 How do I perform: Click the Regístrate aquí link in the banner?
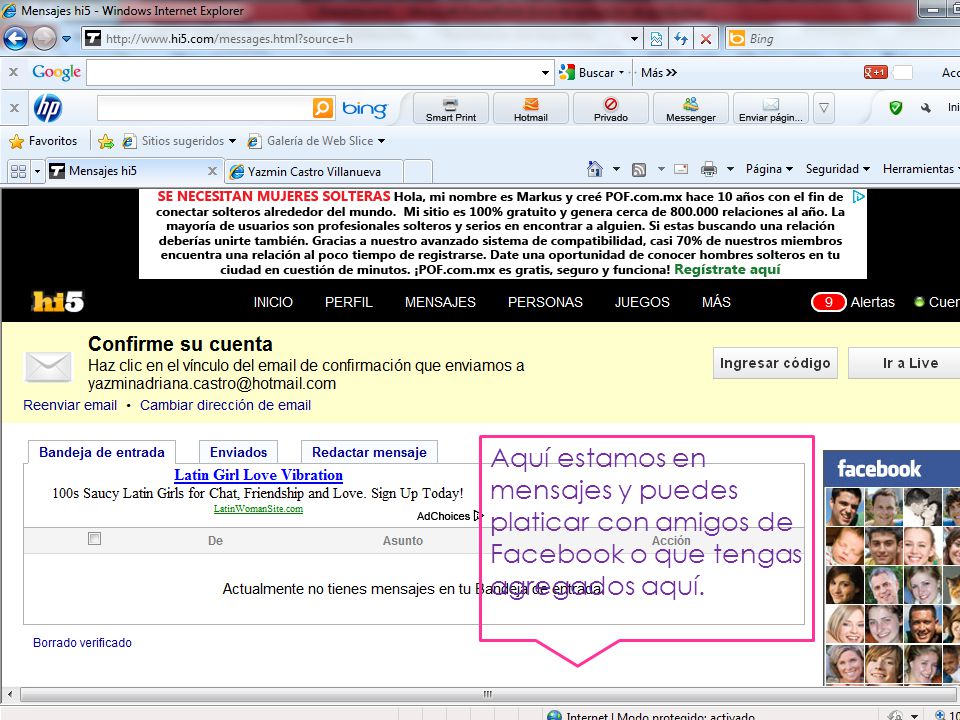(727, 269)
